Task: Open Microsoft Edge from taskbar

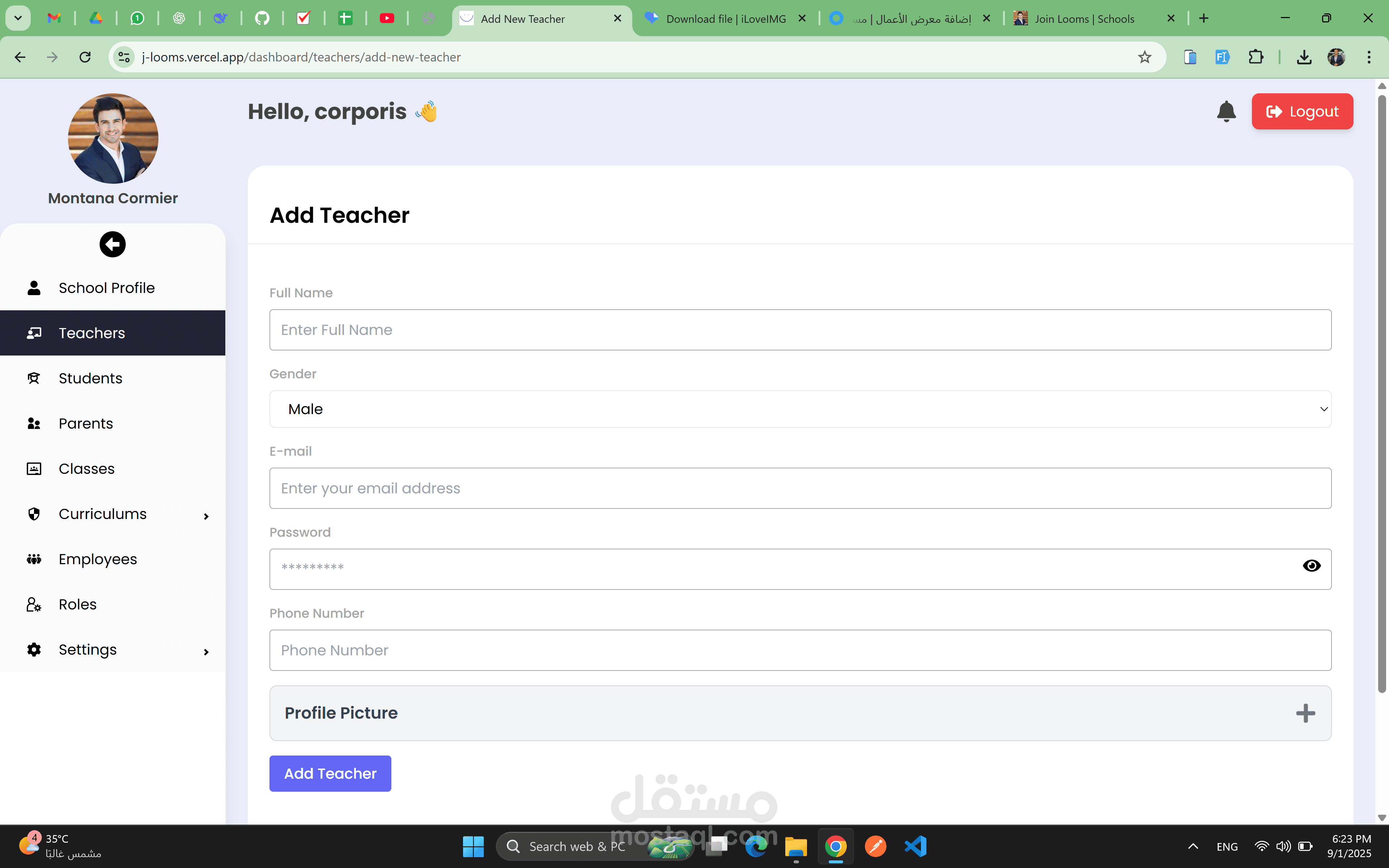Action: [756, 846]
